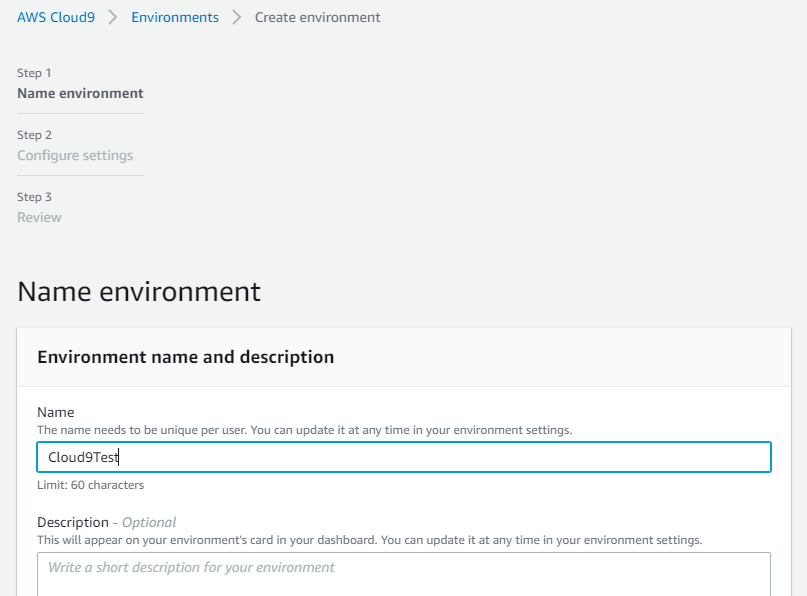The width and height of the screenshot is (807, 596).
Task: Go to Configure settings step
Action: [x=75, y=155]
